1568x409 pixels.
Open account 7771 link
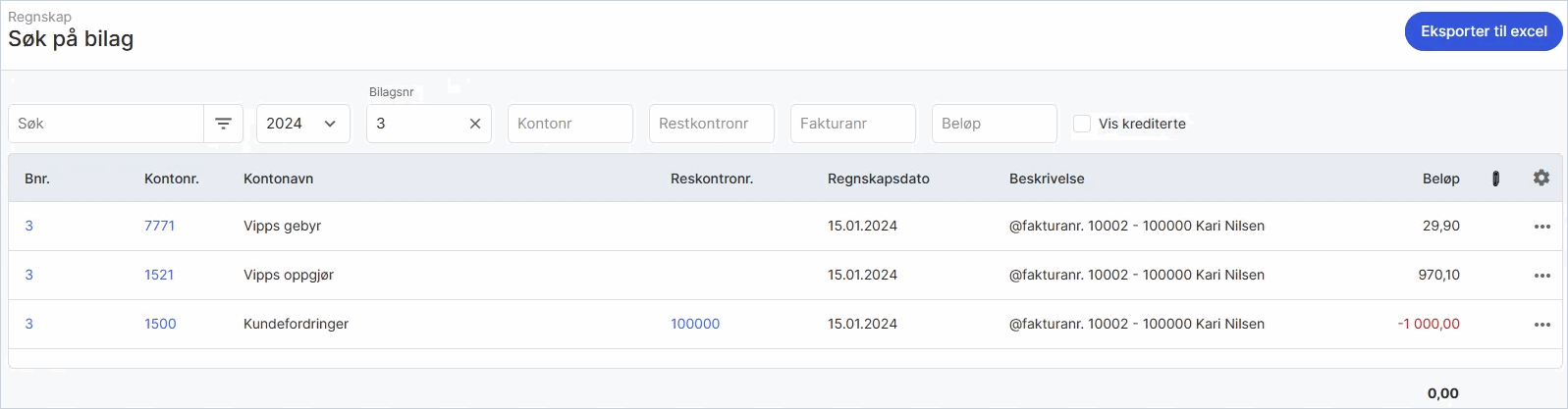(x=159, y=226)
